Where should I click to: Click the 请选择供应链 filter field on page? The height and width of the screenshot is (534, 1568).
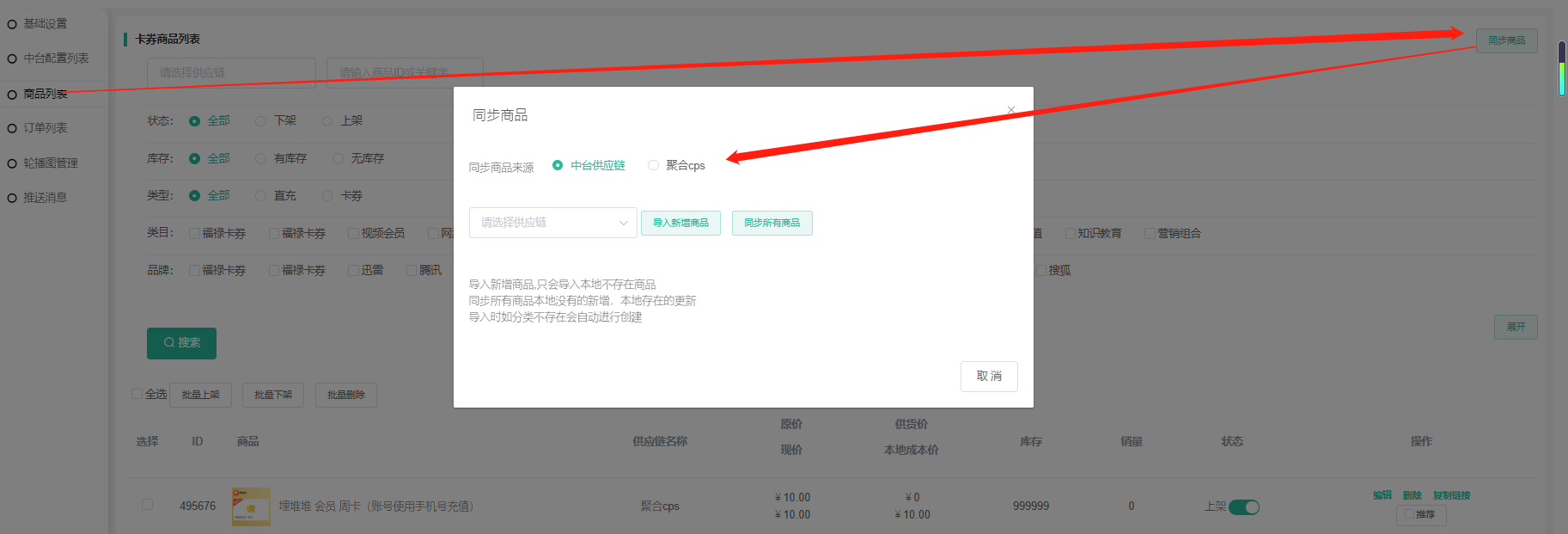(x=231, y=72)
